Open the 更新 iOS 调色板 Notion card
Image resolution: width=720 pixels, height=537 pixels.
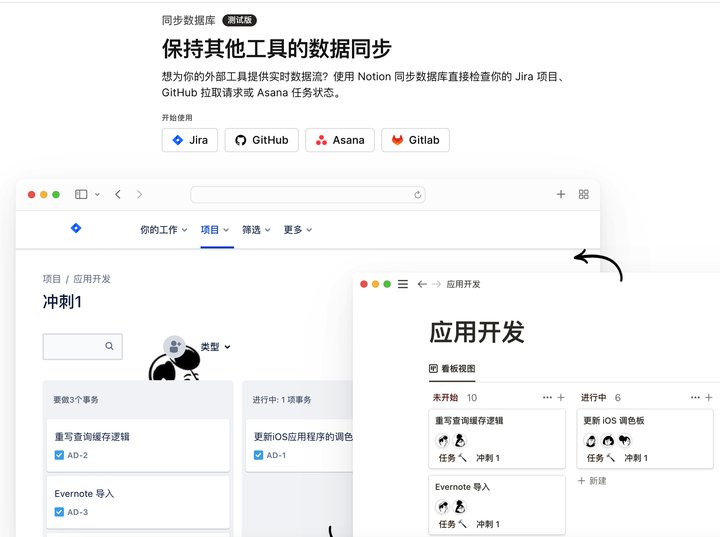[645, 439]
